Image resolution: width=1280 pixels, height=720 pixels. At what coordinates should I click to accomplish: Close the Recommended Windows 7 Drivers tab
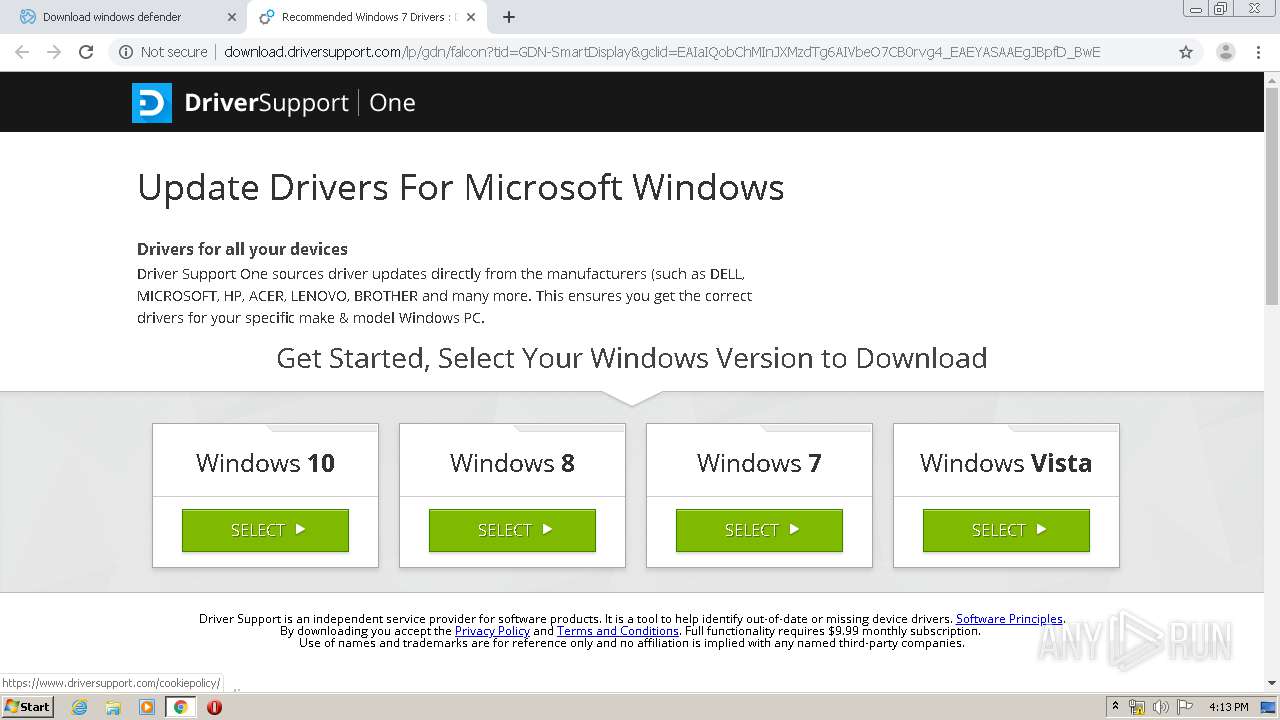coord(471,17)
